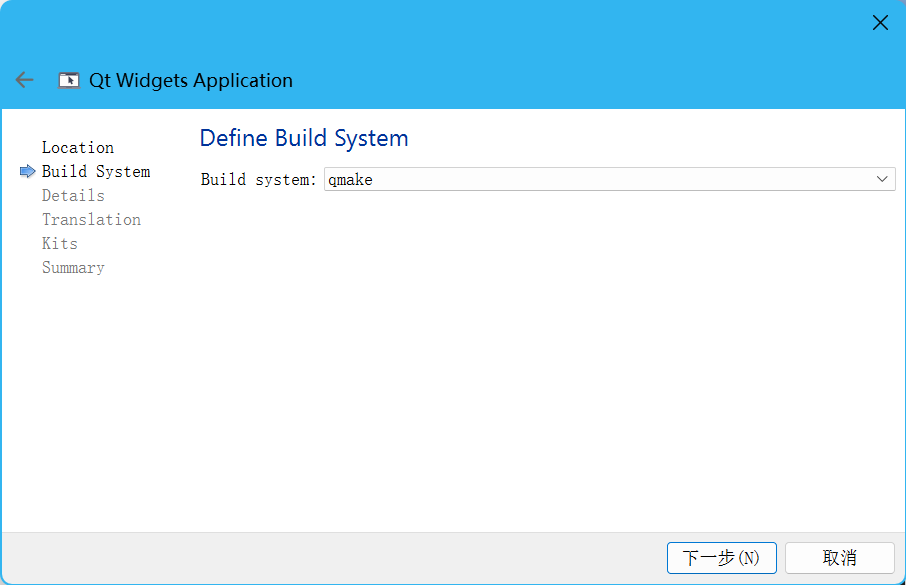
Task: Click the Translation step label
Action: pos(91,220)
